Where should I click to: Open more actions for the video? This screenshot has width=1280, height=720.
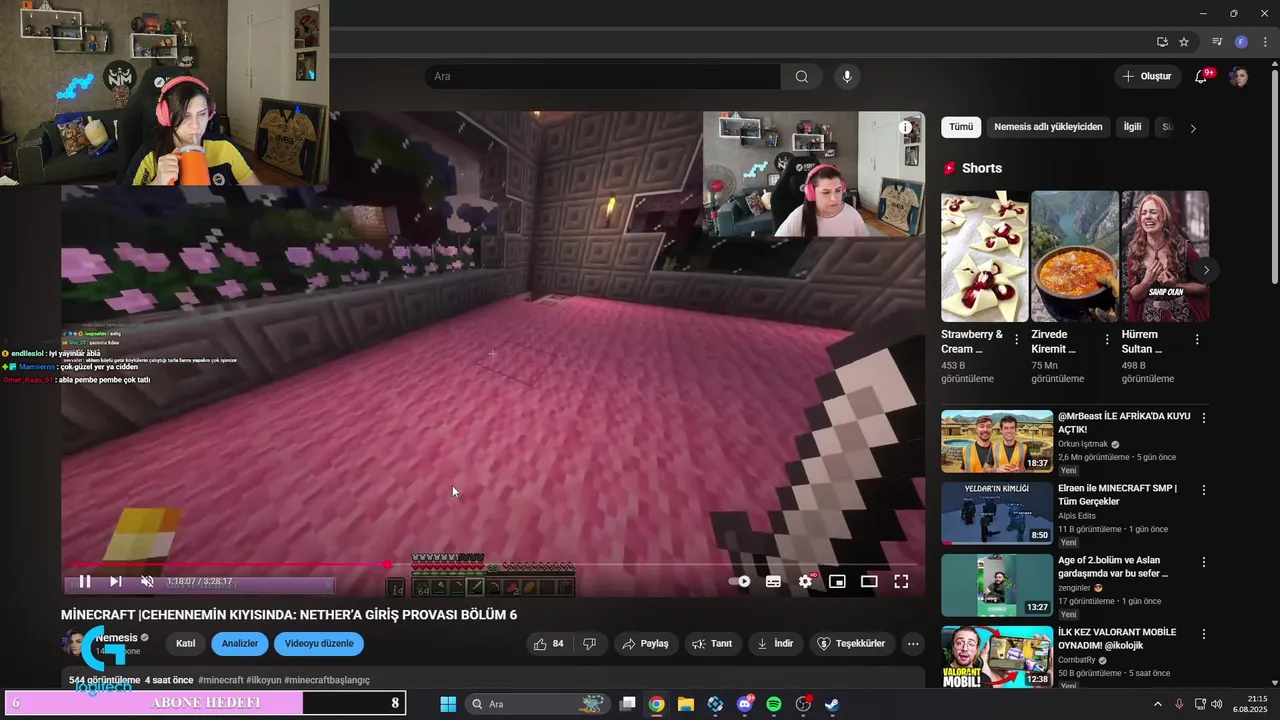913,644
